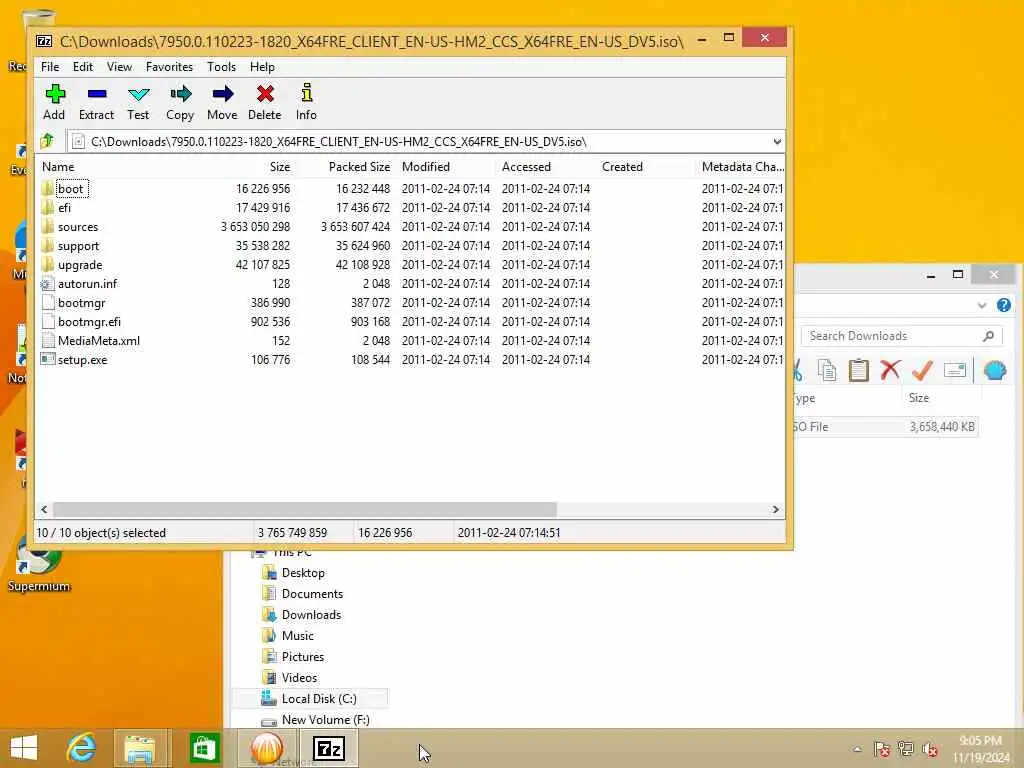
Task: Sort by the Created column
Action: [622, 167]
